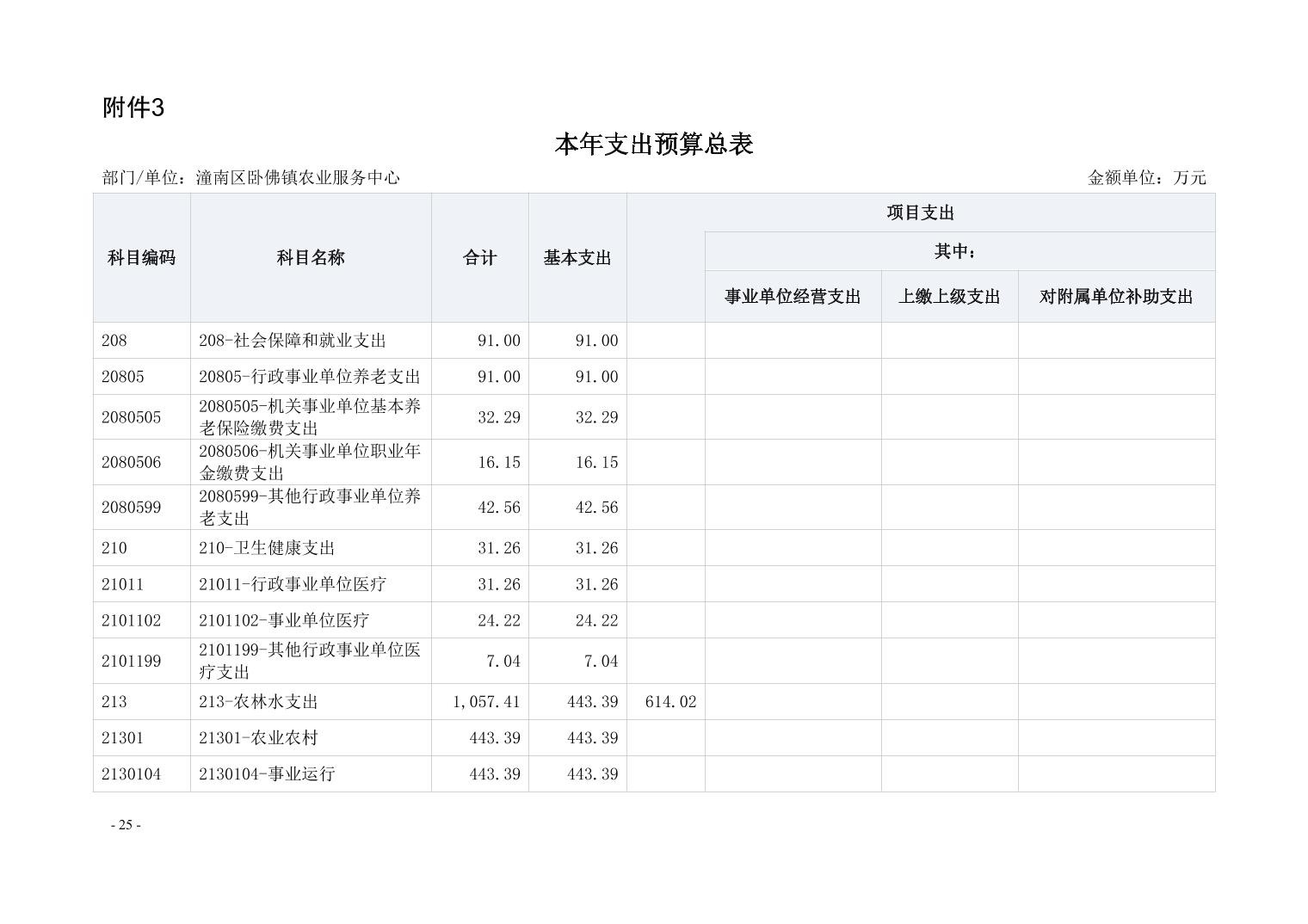This screenshot has height=924, width=1308.
Task: Select 2080599-其他行政事业单位养老支出 cell
Action: click(311, 508)
